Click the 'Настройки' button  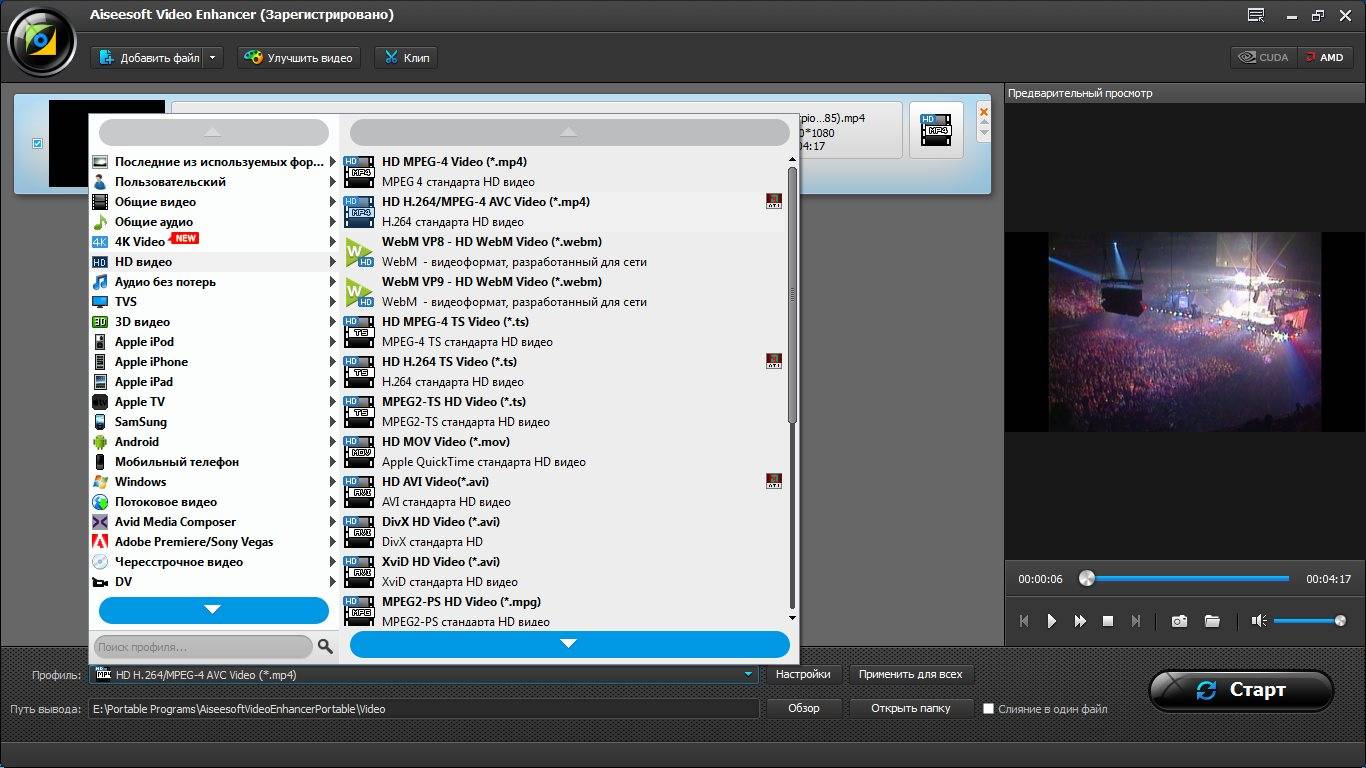(803, 675)
